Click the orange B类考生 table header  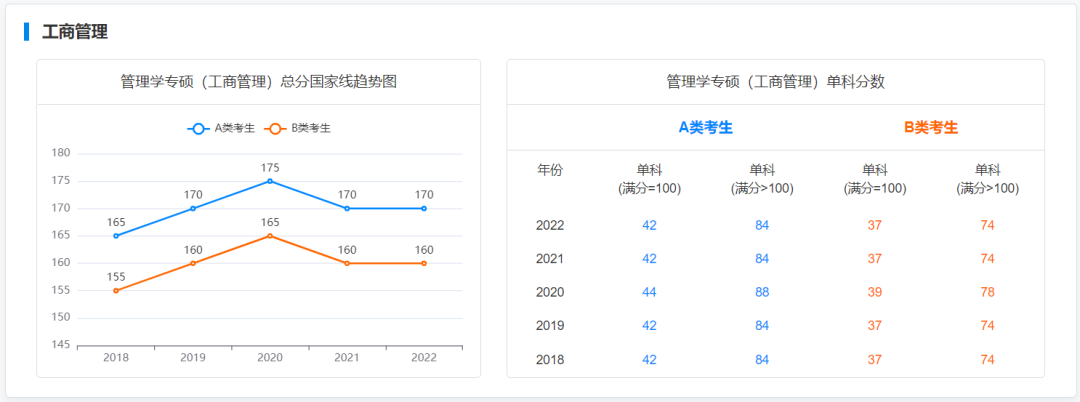click(x=931, y=127)
